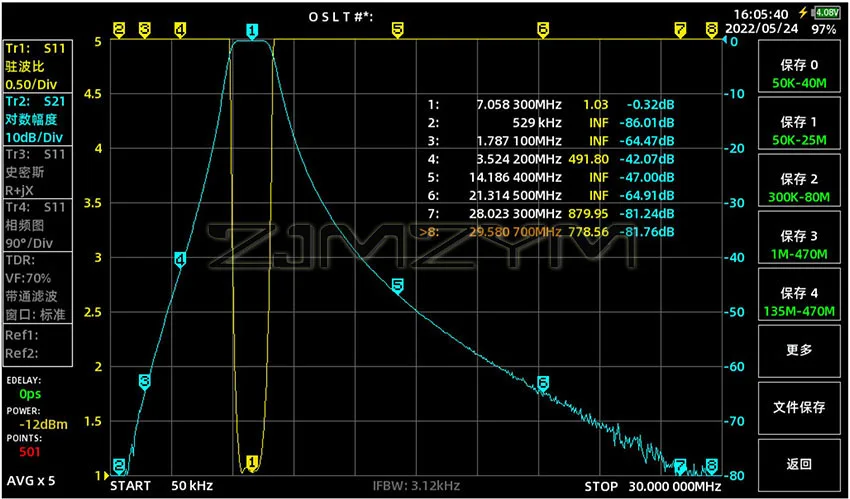Screen dimensions: 850x499
Task: Tap OSLT calibration status label
Action: click(x=342, y=16)
